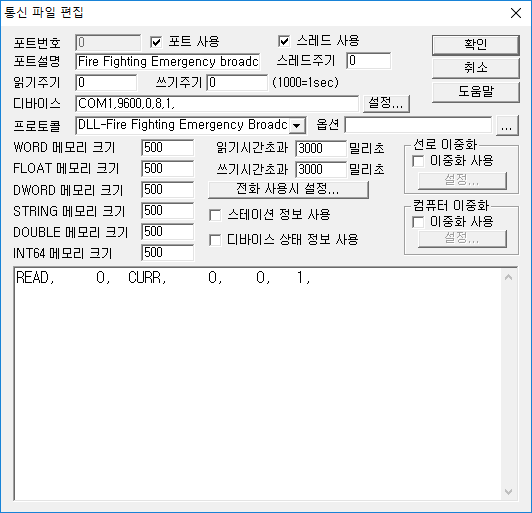Click the 옵션 browse ellipsis button
Viewport: 532px width, 513px height.
[507, 126]
